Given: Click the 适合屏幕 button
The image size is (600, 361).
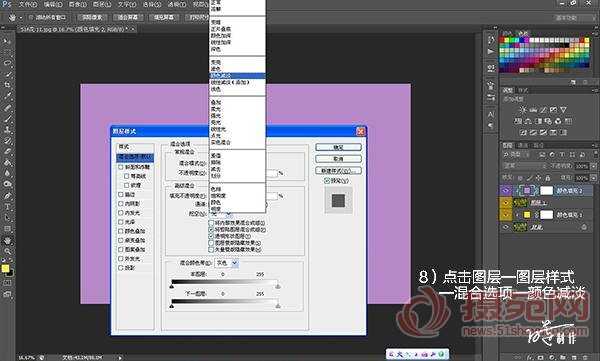Looking at the screenshot, I should pos(128,18).
